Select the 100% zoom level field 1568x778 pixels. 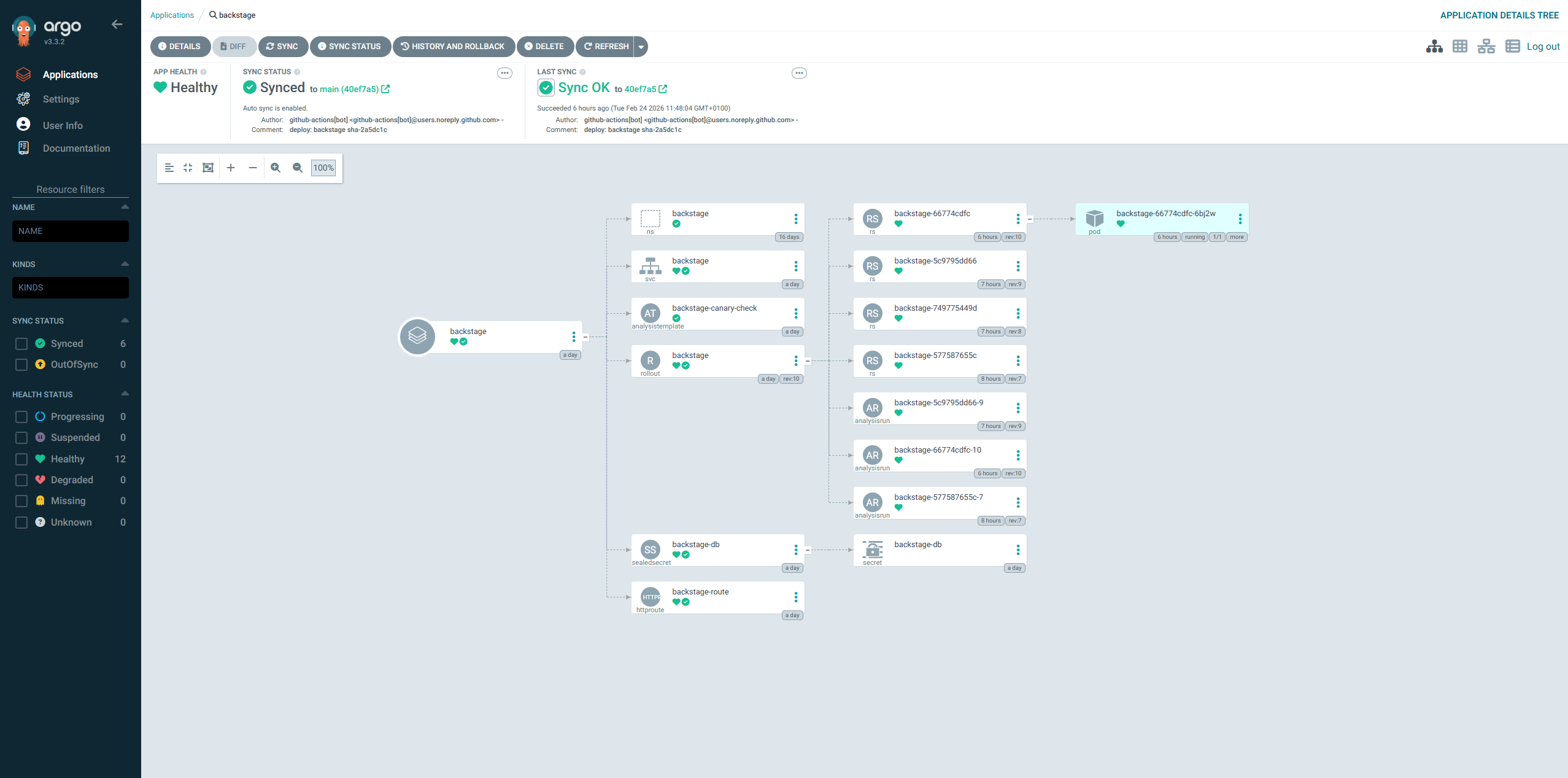click(x=323, y=167)
